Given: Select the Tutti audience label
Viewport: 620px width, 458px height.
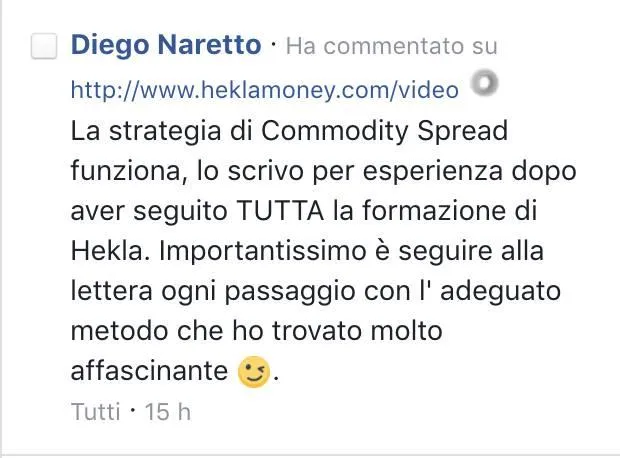Looking at the screenshot, I should tap(95, 412).
